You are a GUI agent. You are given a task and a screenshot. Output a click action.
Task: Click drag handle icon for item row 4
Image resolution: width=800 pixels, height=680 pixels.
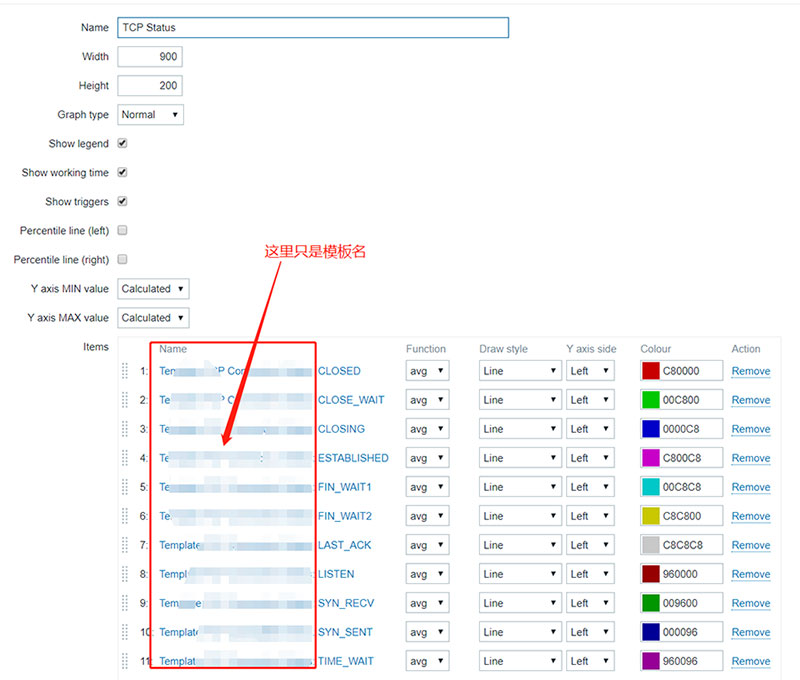(125, 458)
